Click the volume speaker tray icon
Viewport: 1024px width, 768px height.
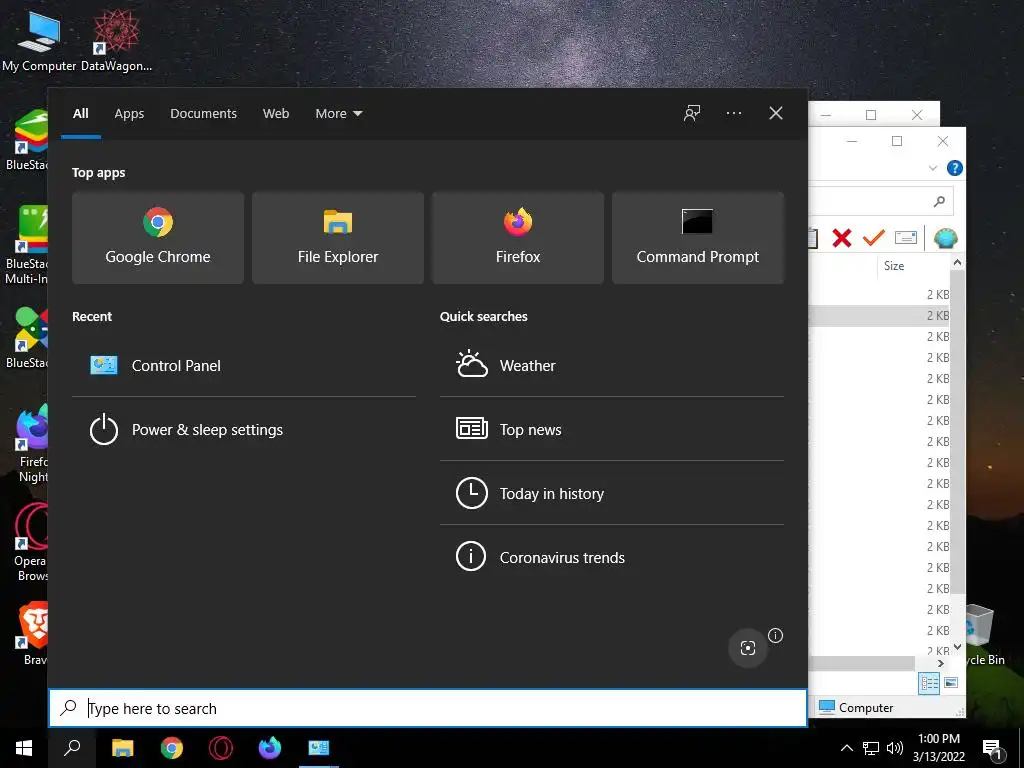click(895, 748)
